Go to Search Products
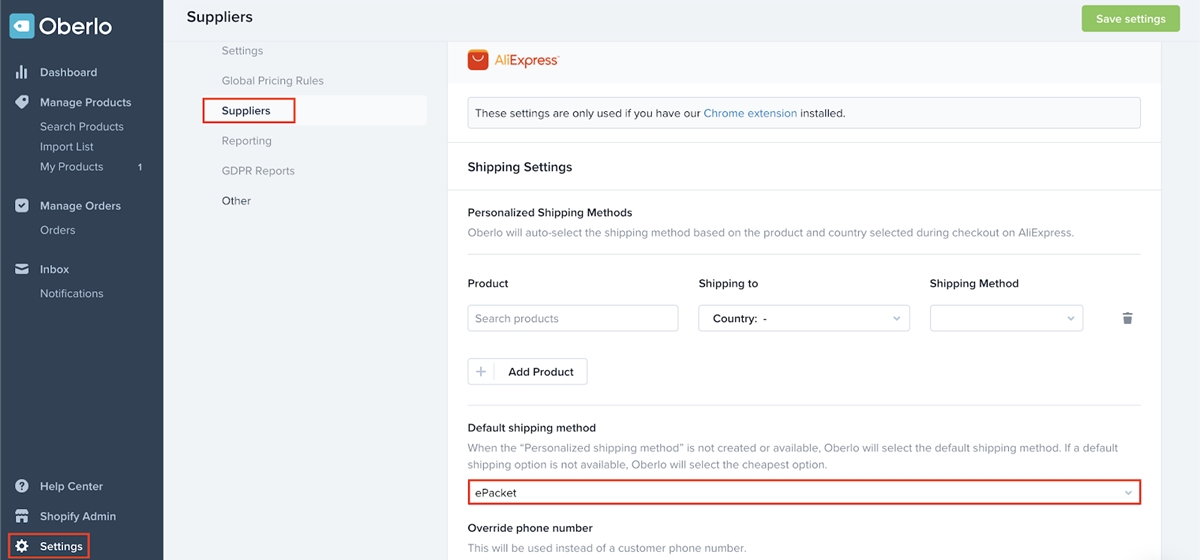1200x560 pixels. (82, 126)
